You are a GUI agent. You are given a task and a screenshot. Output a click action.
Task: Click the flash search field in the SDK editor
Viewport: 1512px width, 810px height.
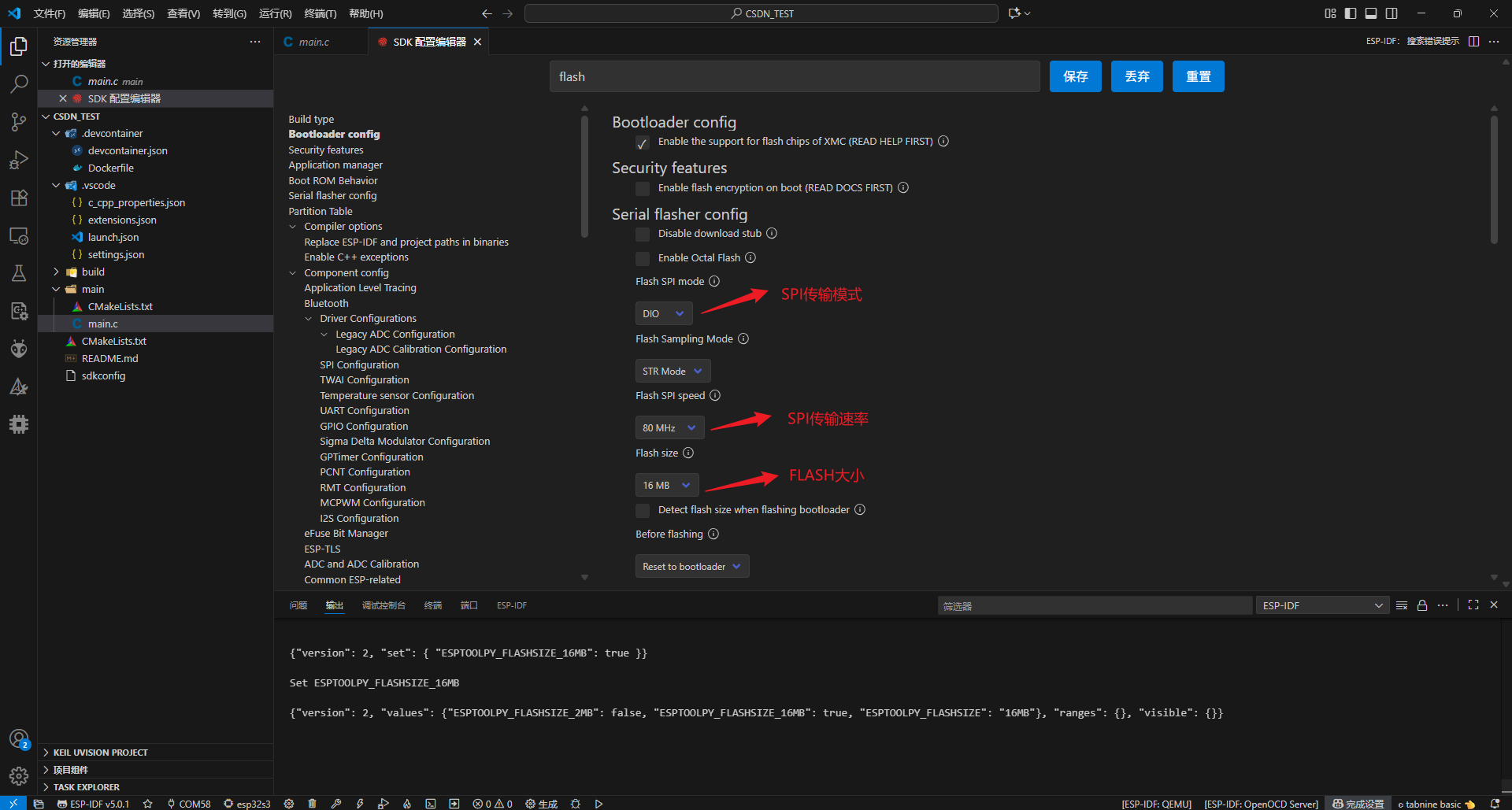click(x=795, y=76)
